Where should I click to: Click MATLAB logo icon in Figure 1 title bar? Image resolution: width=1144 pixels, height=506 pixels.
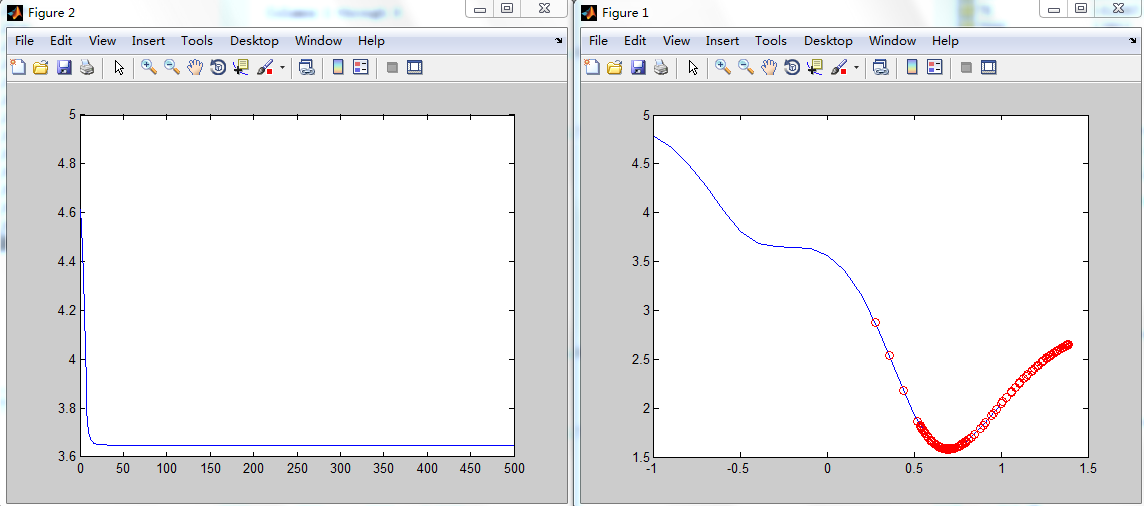(589, 12)
